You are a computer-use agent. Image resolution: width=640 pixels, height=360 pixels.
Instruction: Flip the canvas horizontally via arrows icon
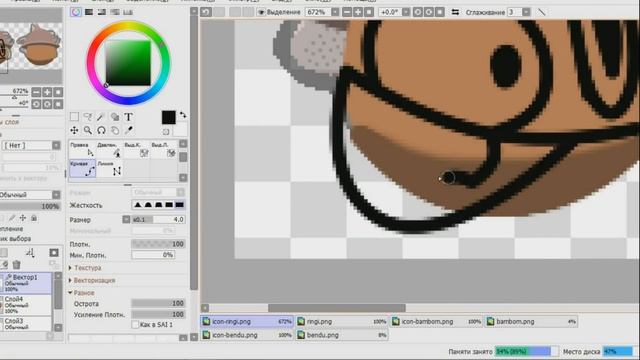455,12
